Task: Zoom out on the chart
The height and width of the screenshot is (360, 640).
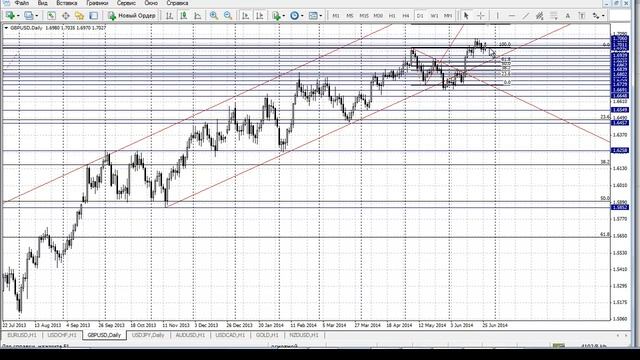Action: tap(228, 16)
